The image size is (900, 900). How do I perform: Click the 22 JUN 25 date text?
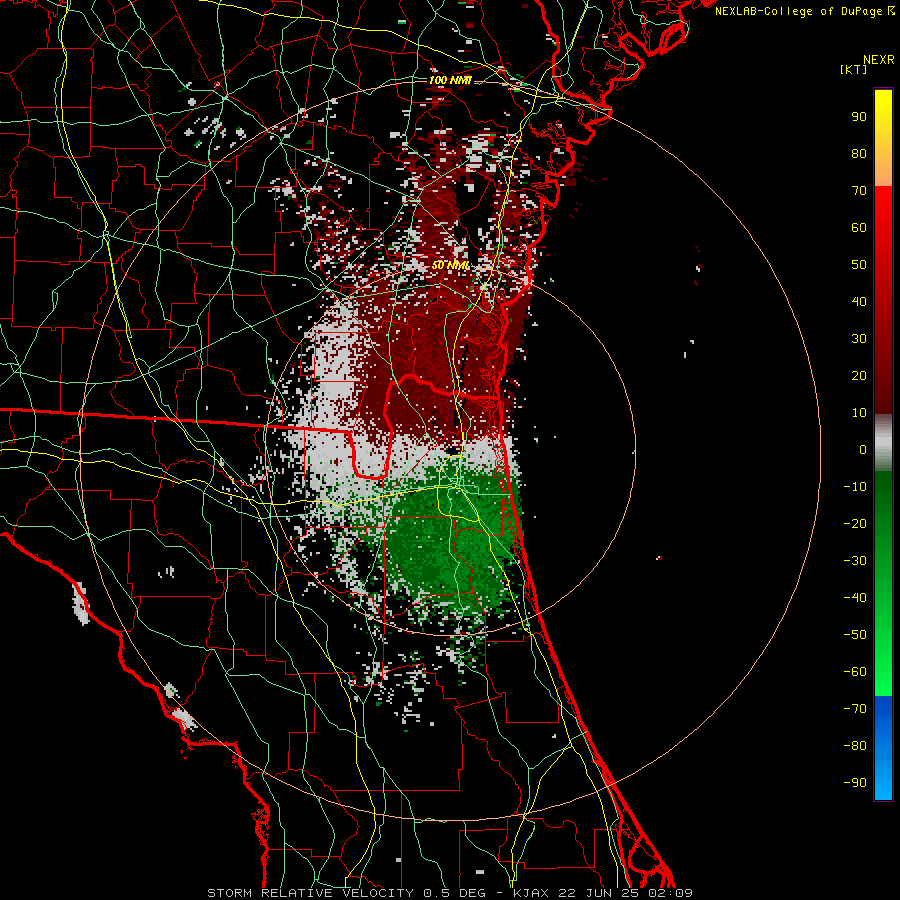coord(598,893)
